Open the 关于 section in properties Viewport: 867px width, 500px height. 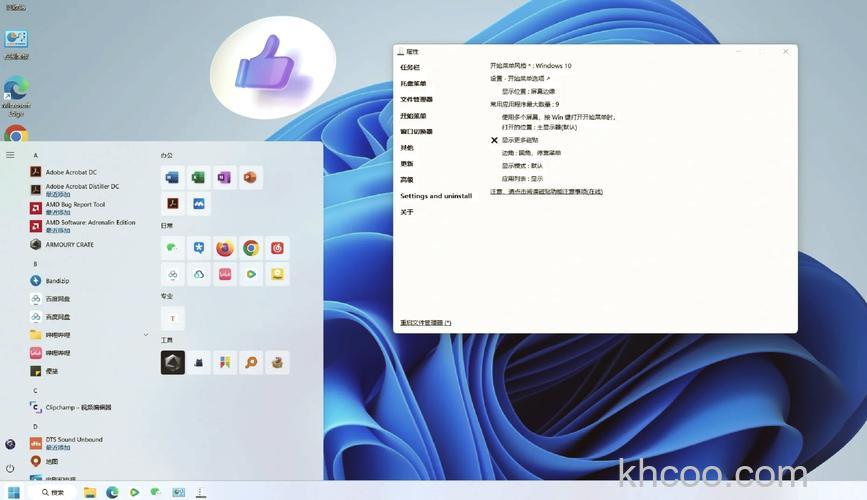click(406, 212)
